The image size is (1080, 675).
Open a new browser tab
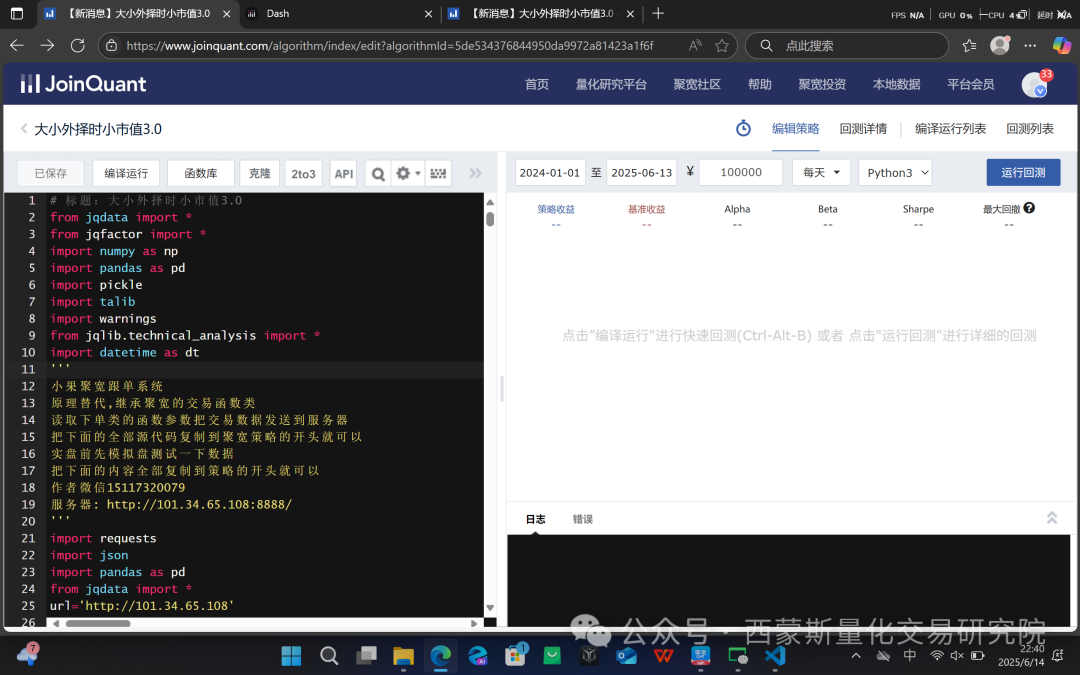point(658,13)
